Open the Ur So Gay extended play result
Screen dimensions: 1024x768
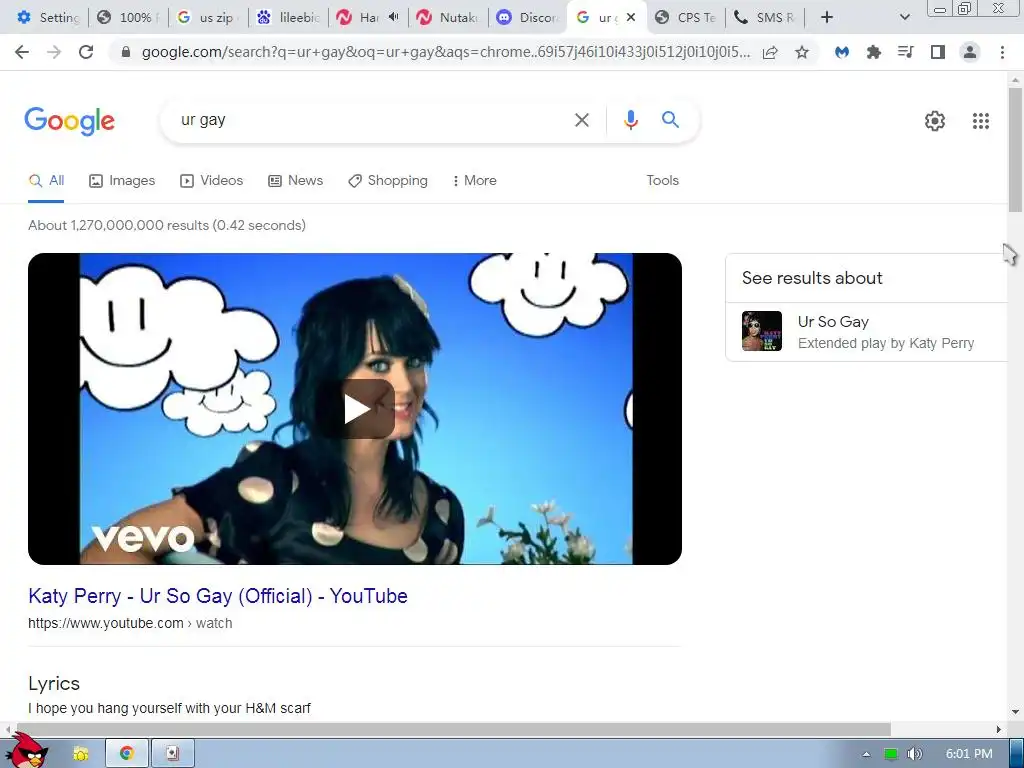pyautogui.click(x=867, y=331)
